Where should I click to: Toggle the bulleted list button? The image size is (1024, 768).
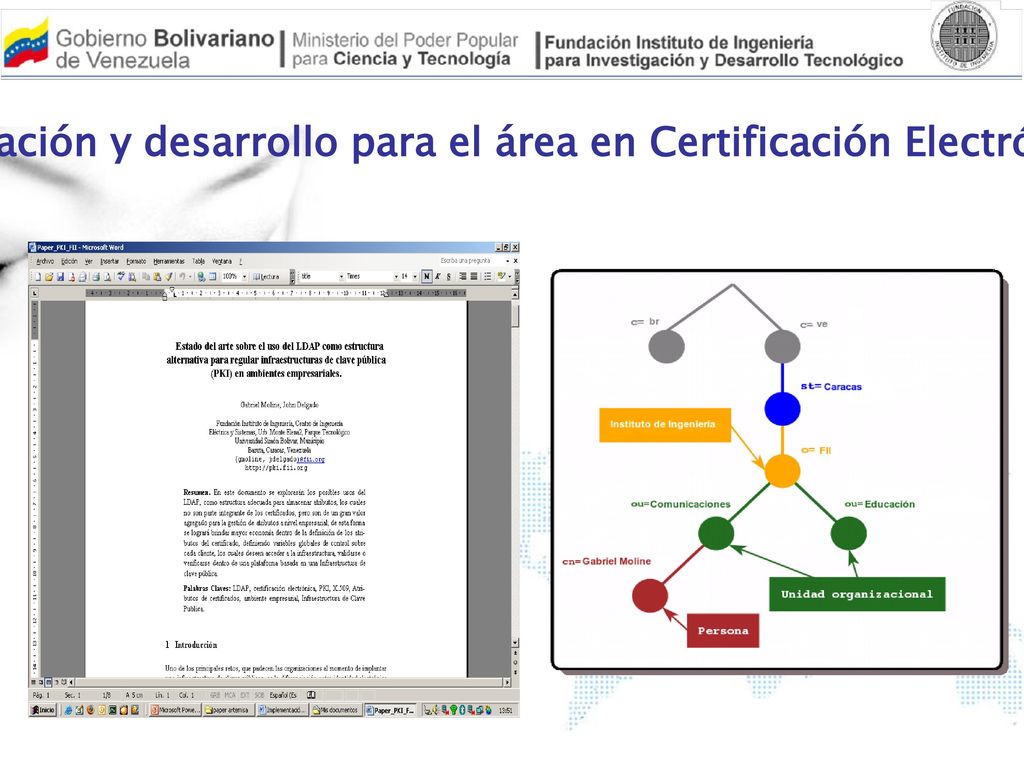[x=487, y=277]
